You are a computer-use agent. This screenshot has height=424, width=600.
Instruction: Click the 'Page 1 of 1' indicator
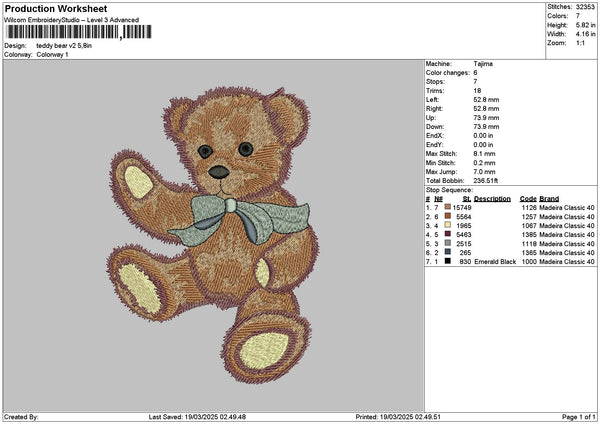pyautogui.click(x=579, y=417)
